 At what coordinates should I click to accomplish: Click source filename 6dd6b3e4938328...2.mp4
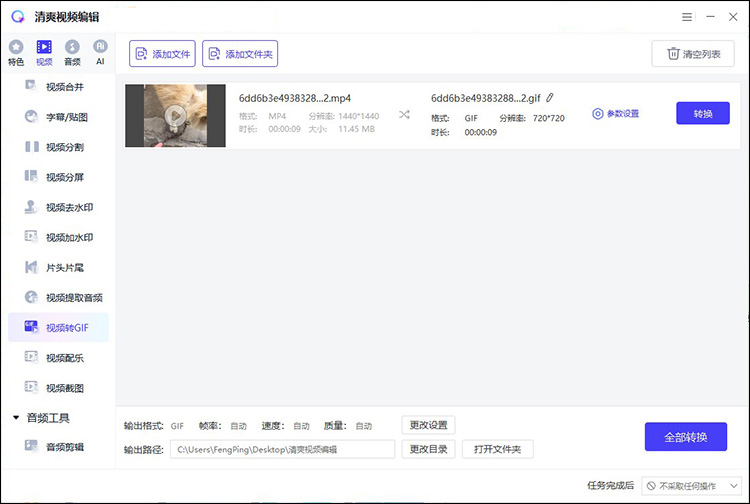click(x=295, y=98)
